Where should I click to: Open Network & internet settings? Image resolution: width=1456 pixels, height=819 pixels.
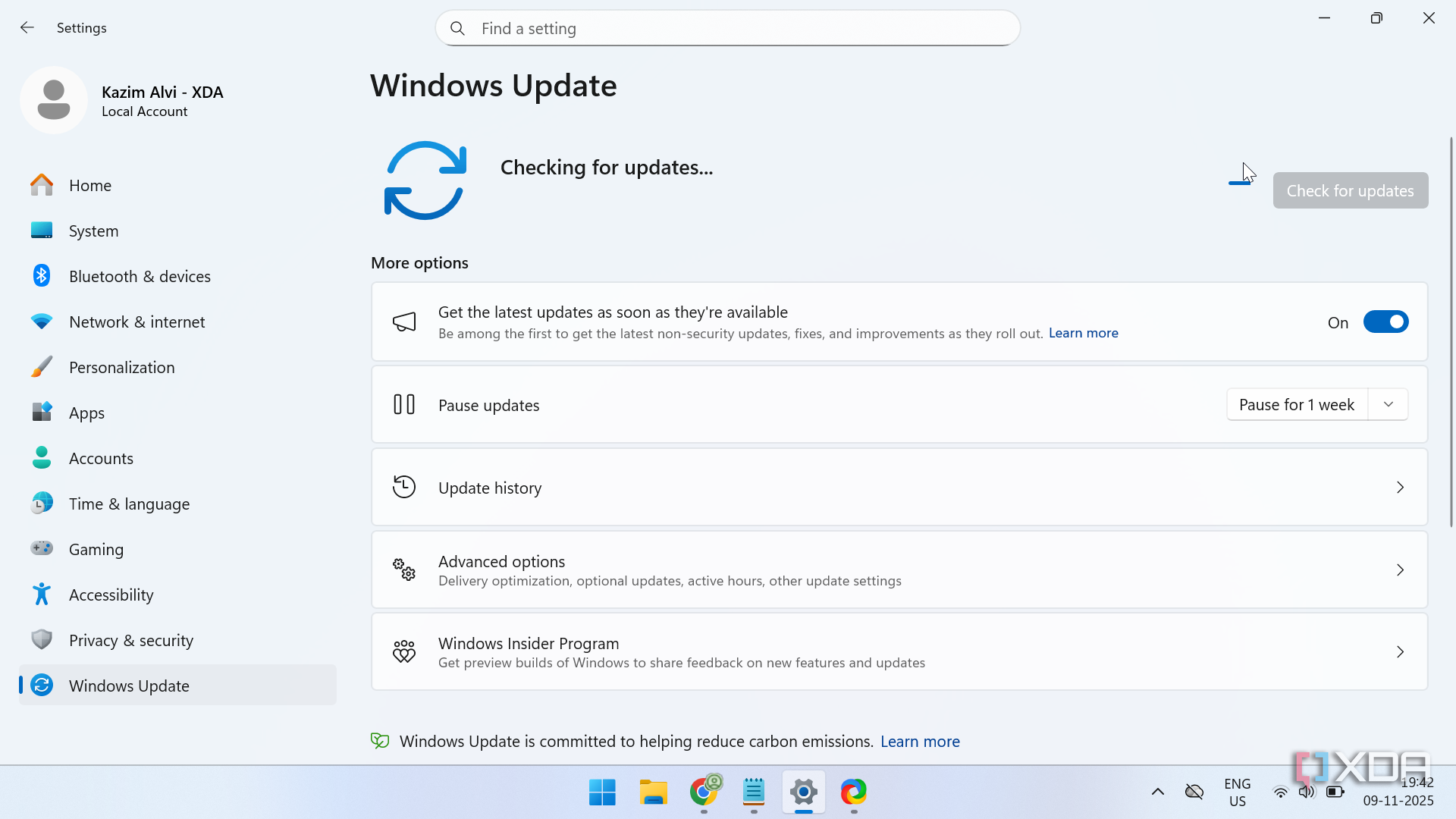(x=136, y=322)
